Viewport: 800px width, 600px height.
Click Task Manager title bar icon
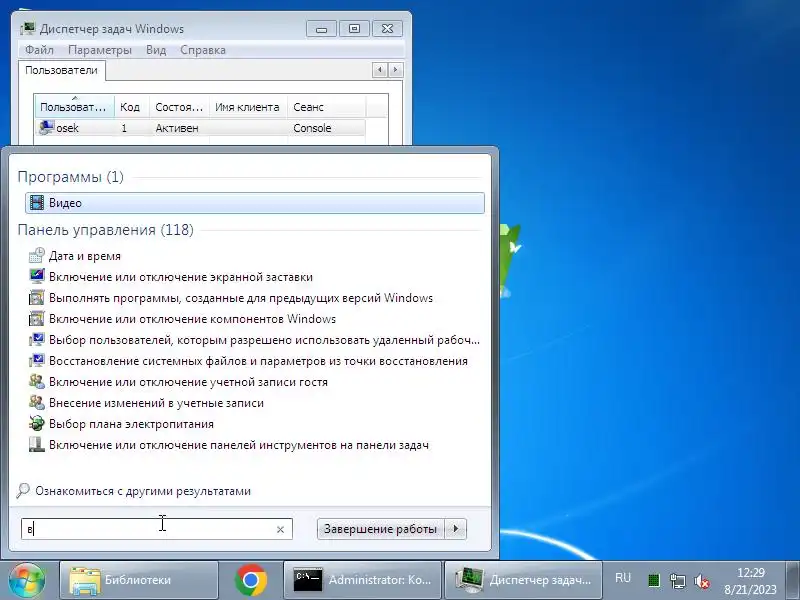[x=28, y=29]
